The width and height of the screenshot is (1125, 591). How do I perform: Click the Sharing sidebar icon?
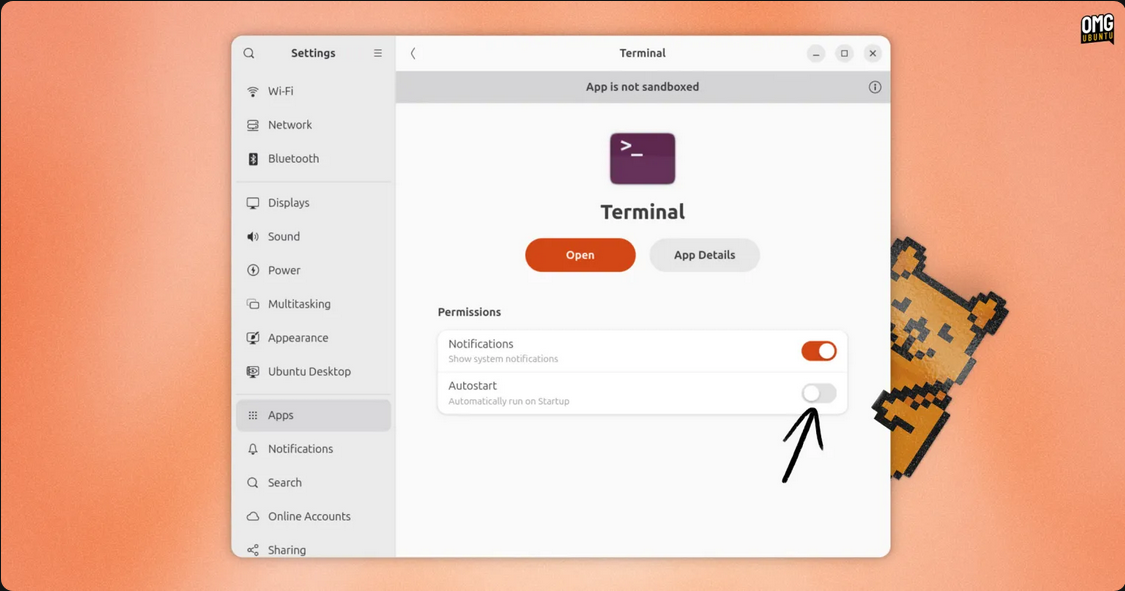[x=253, y=550]
